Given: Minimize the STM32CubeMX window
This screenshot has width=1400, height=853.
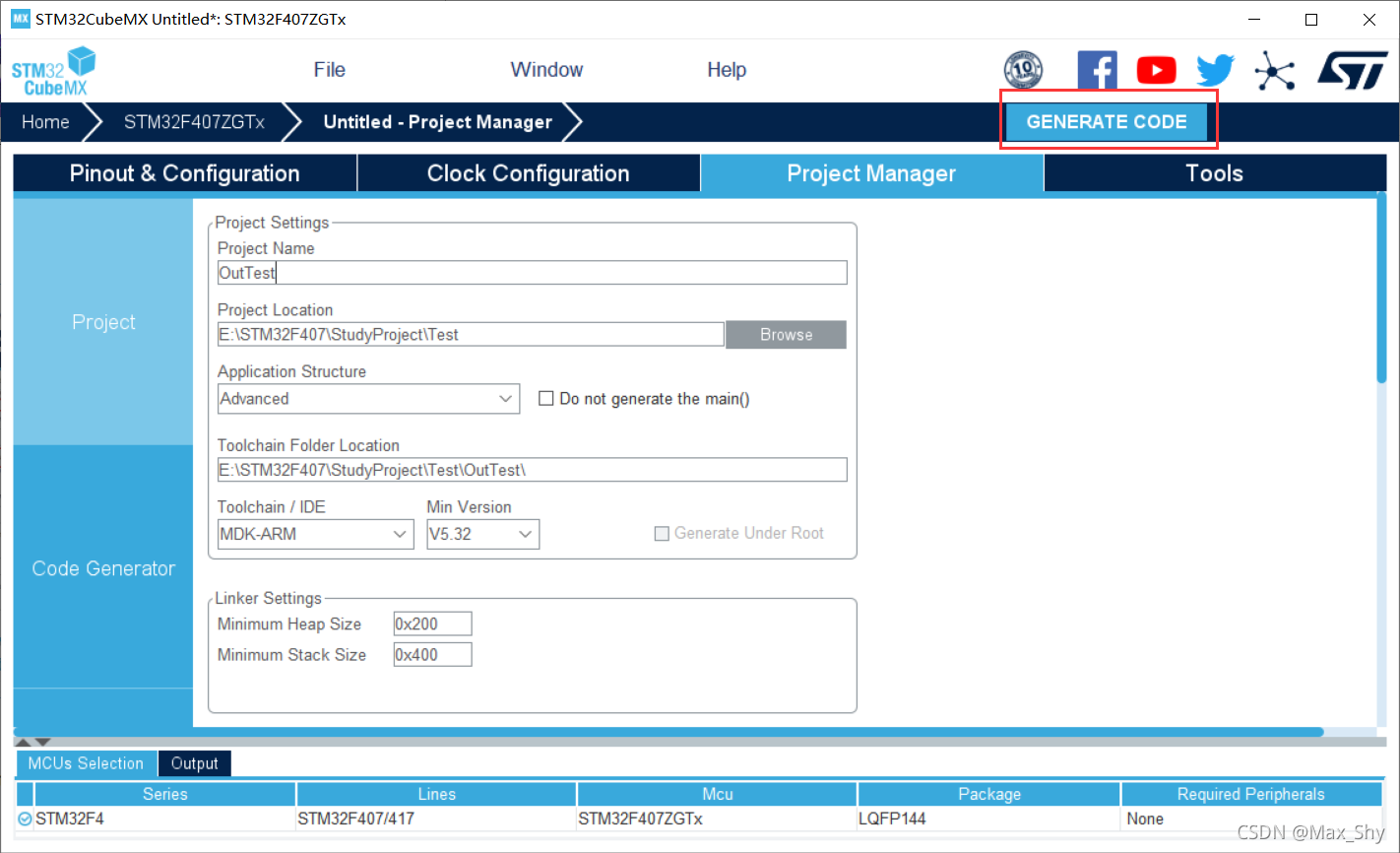Looking at the screenshot, I should 1254,20.
